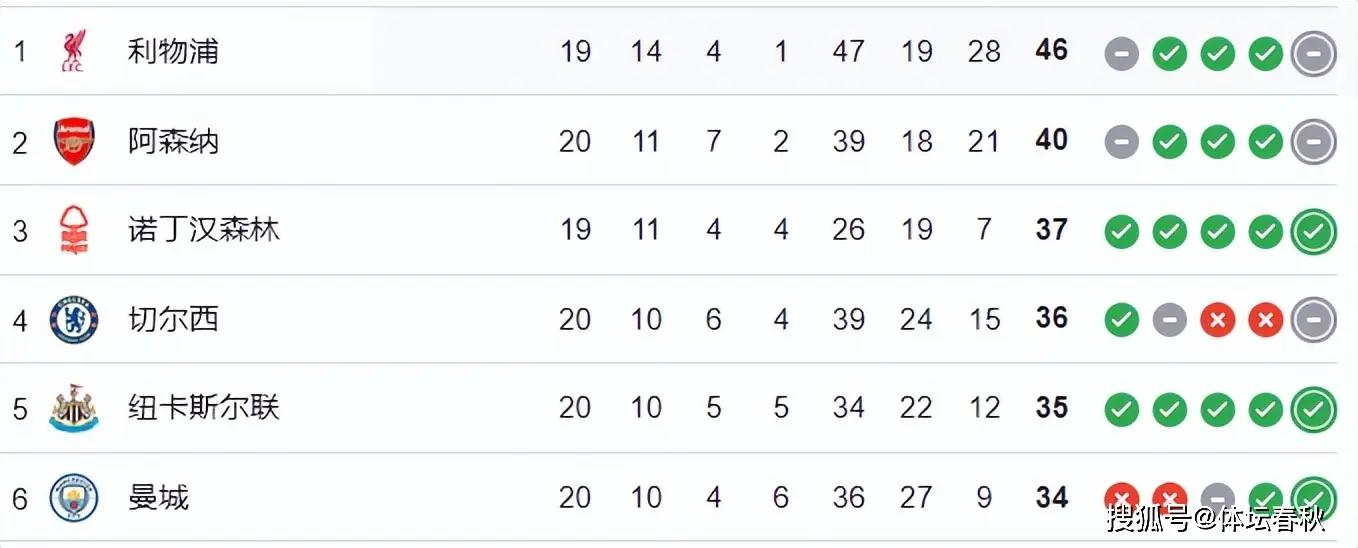Screen dimensions: 1358x548
Task: Click Newcastle's circled latest-match win icon
Action: pyautogui.click(x=1313, y=410)
